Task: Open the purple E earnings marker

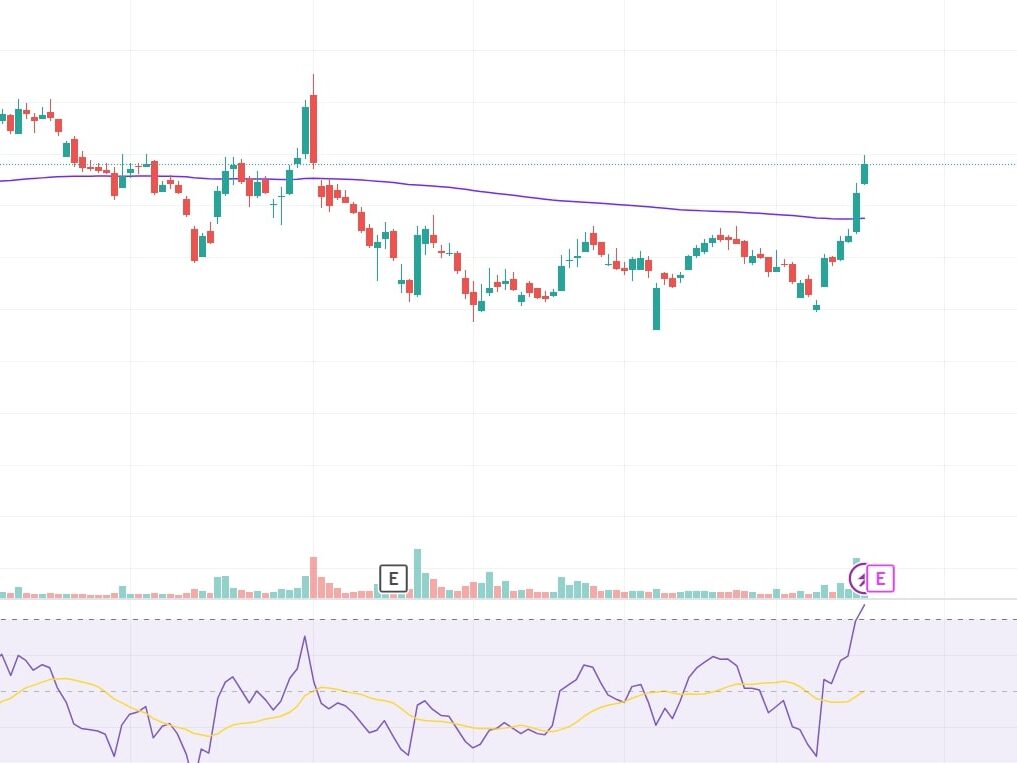Action: click(x=880, y=578)
